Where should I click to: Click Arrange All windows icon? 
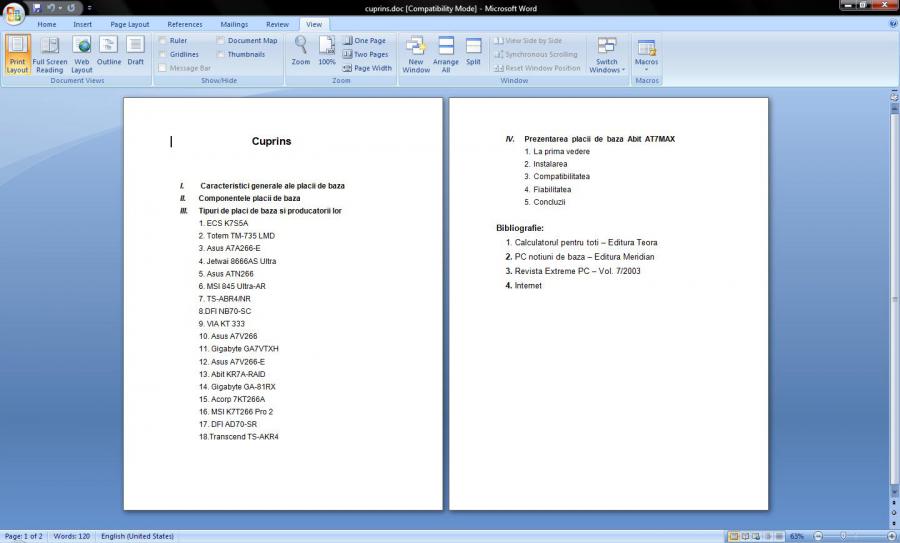click(446, 54)
